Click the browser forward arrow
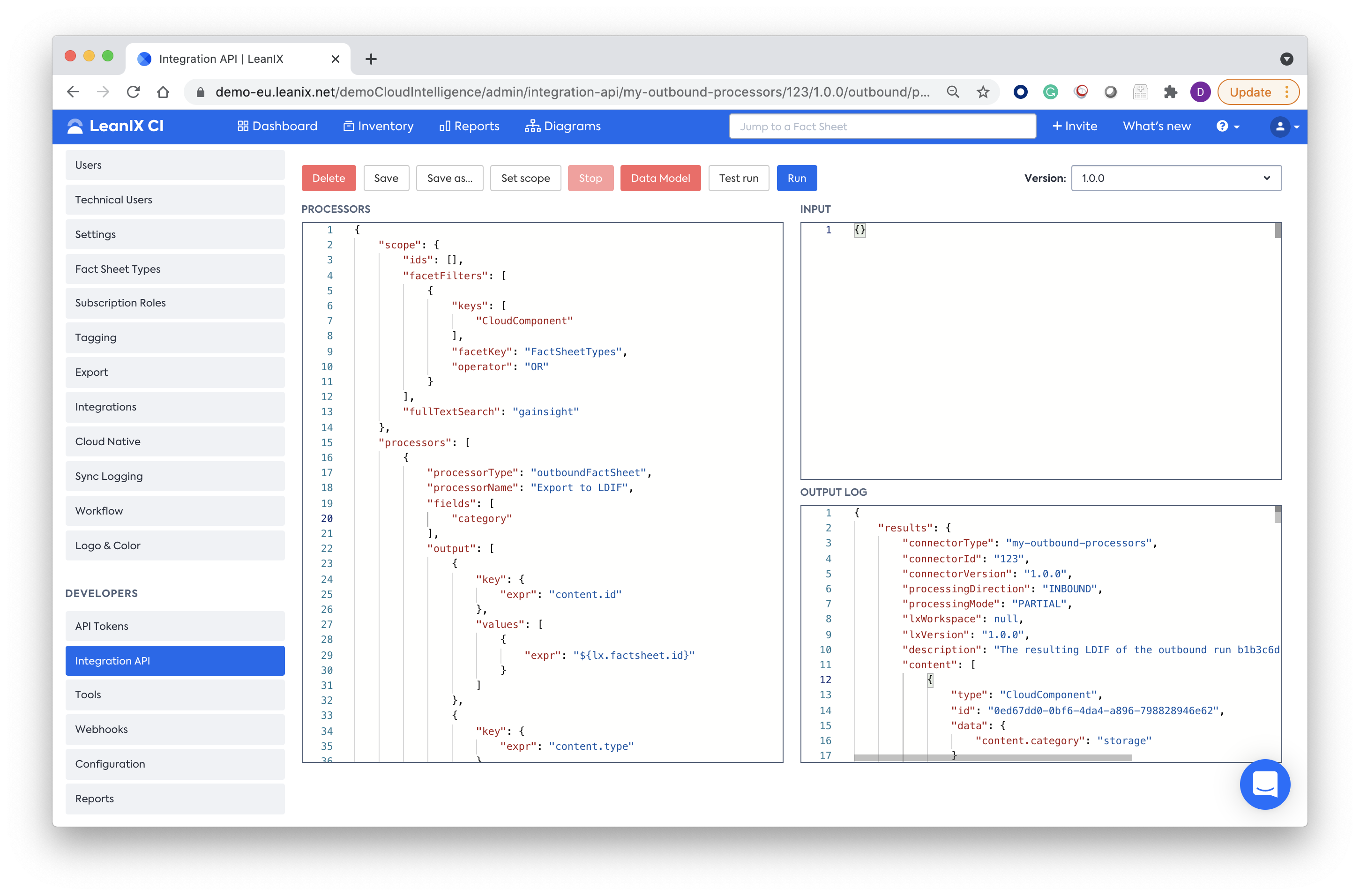Viewport: 1360px width, 896px height. pos(104,92)
